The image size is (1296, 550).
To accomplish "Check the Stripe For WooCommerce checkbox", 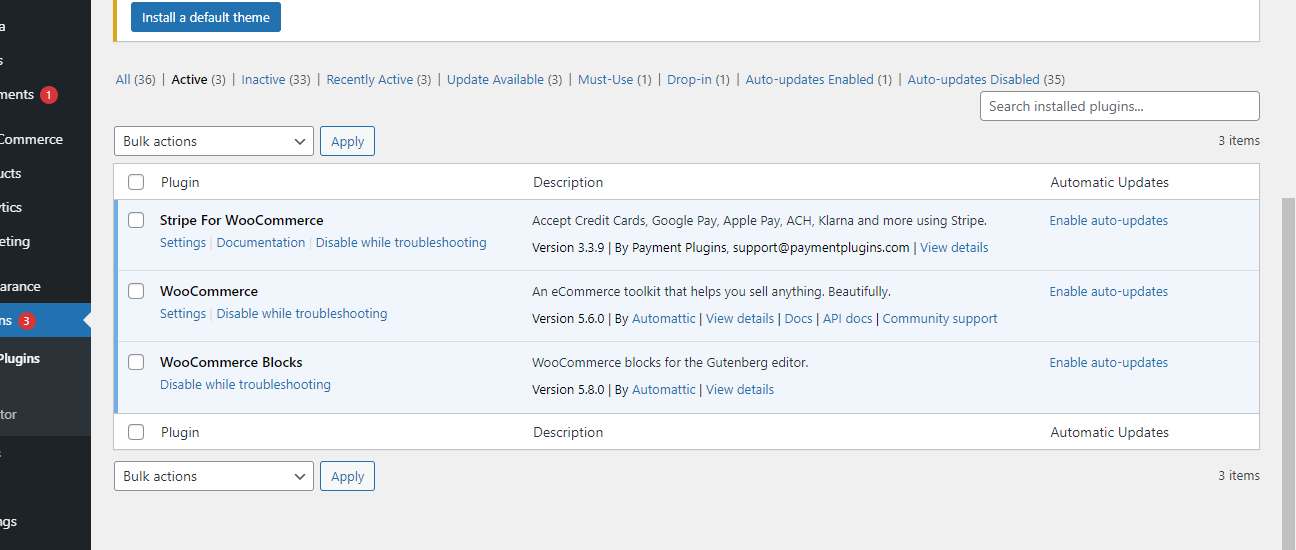I will pyautogui.click(x=136, y=220).
